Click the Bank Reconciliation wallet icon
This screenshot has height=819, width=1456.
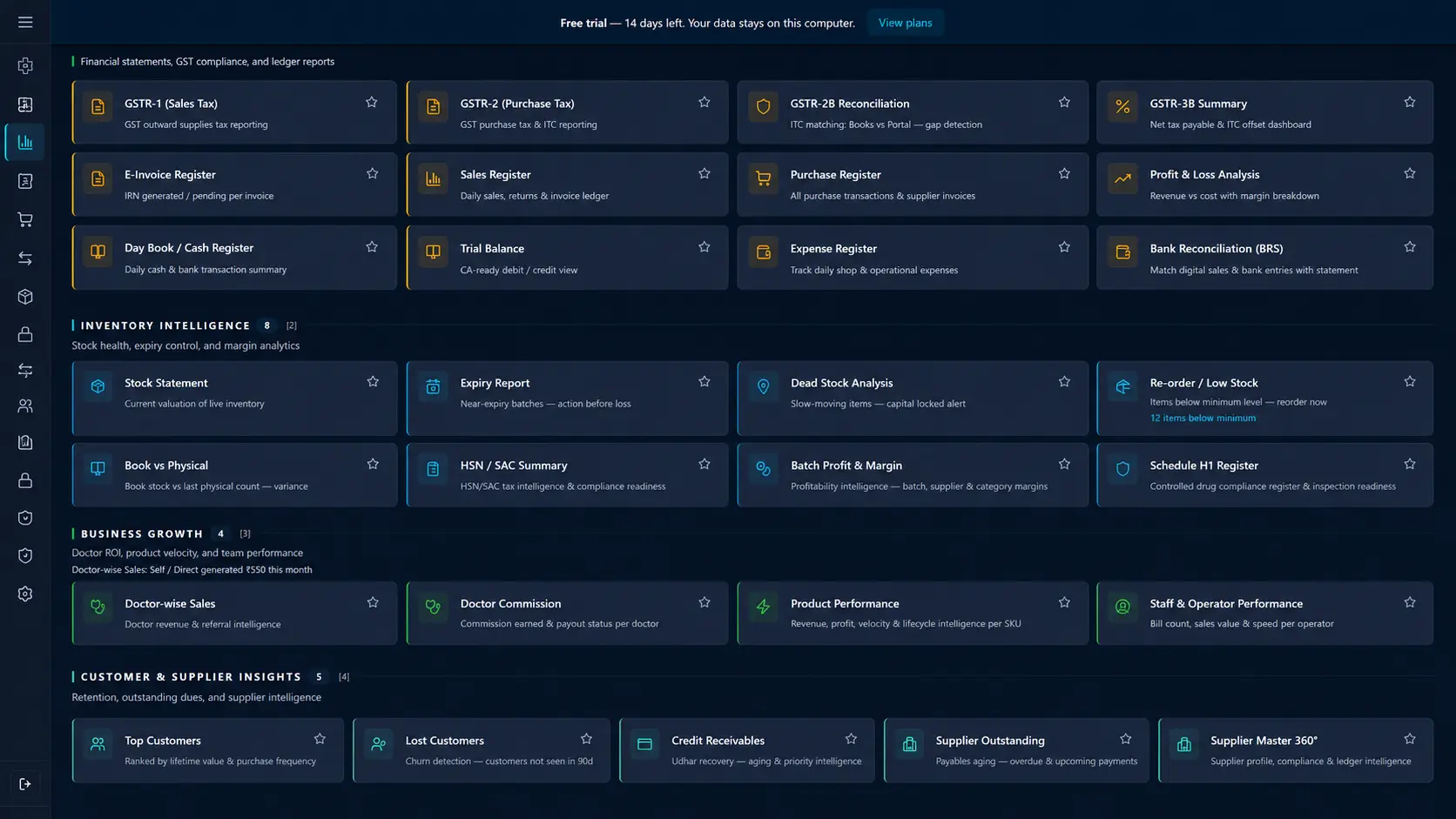[x=1122, y=252]
